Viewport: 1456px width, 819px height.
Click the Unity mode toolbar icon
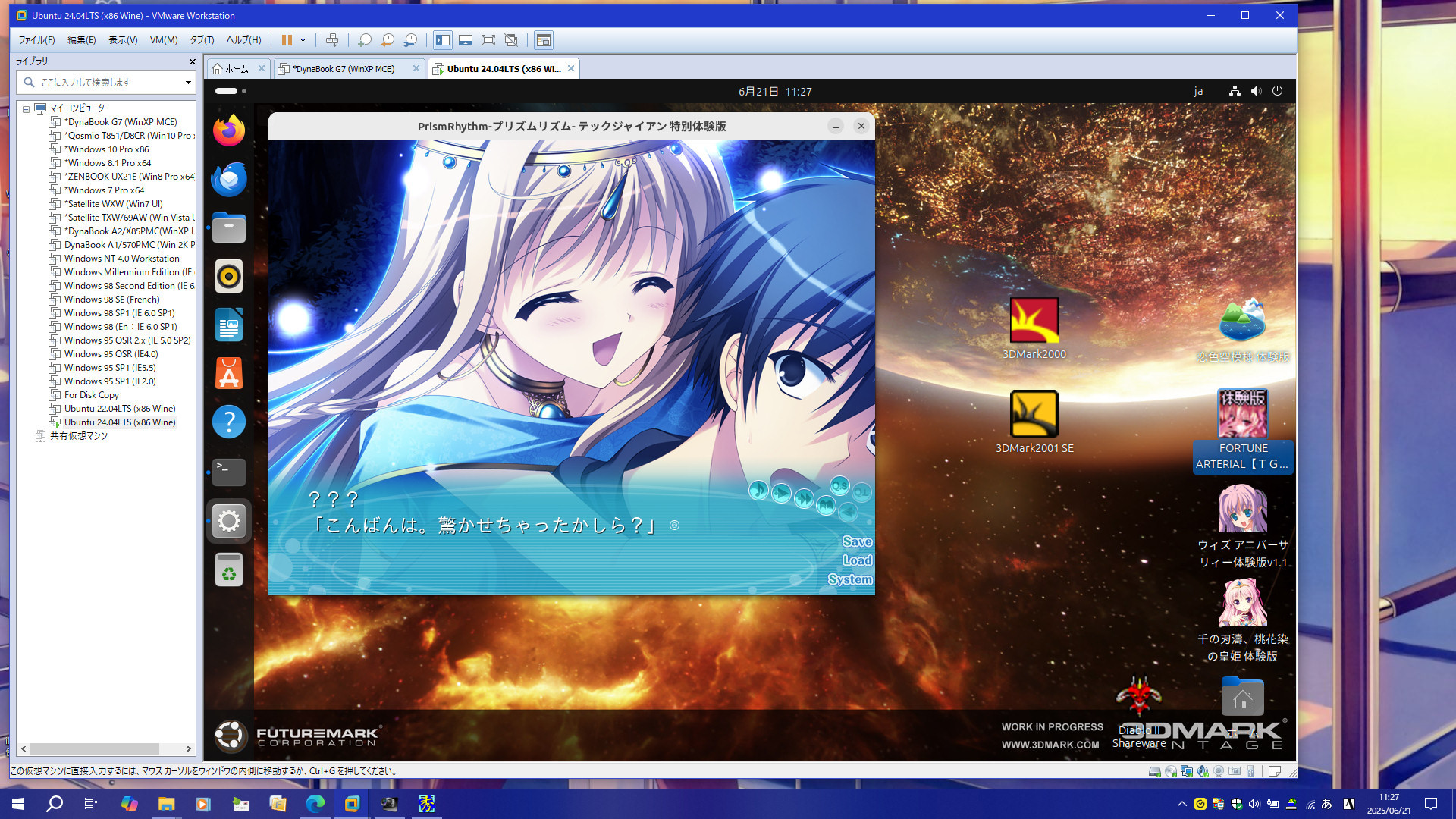click(511, 40)
